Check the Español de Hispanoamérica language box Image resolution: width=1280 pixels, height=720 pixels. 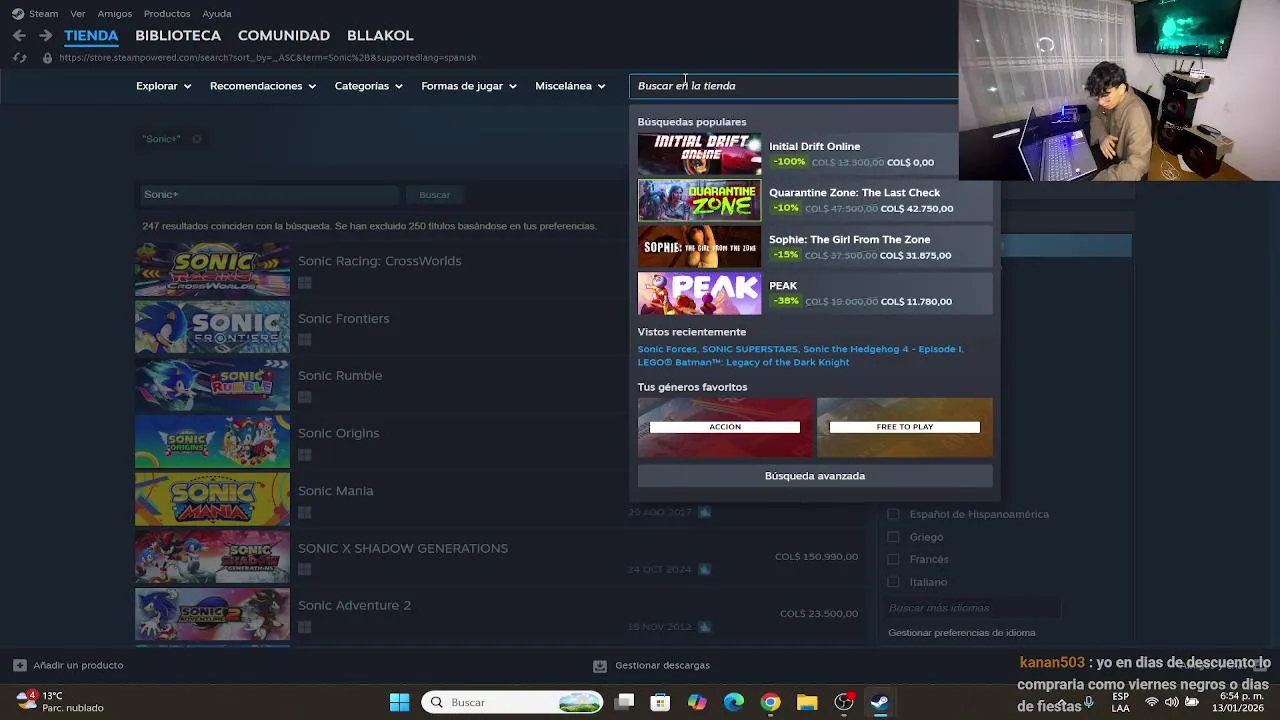[x=893, y=514]
